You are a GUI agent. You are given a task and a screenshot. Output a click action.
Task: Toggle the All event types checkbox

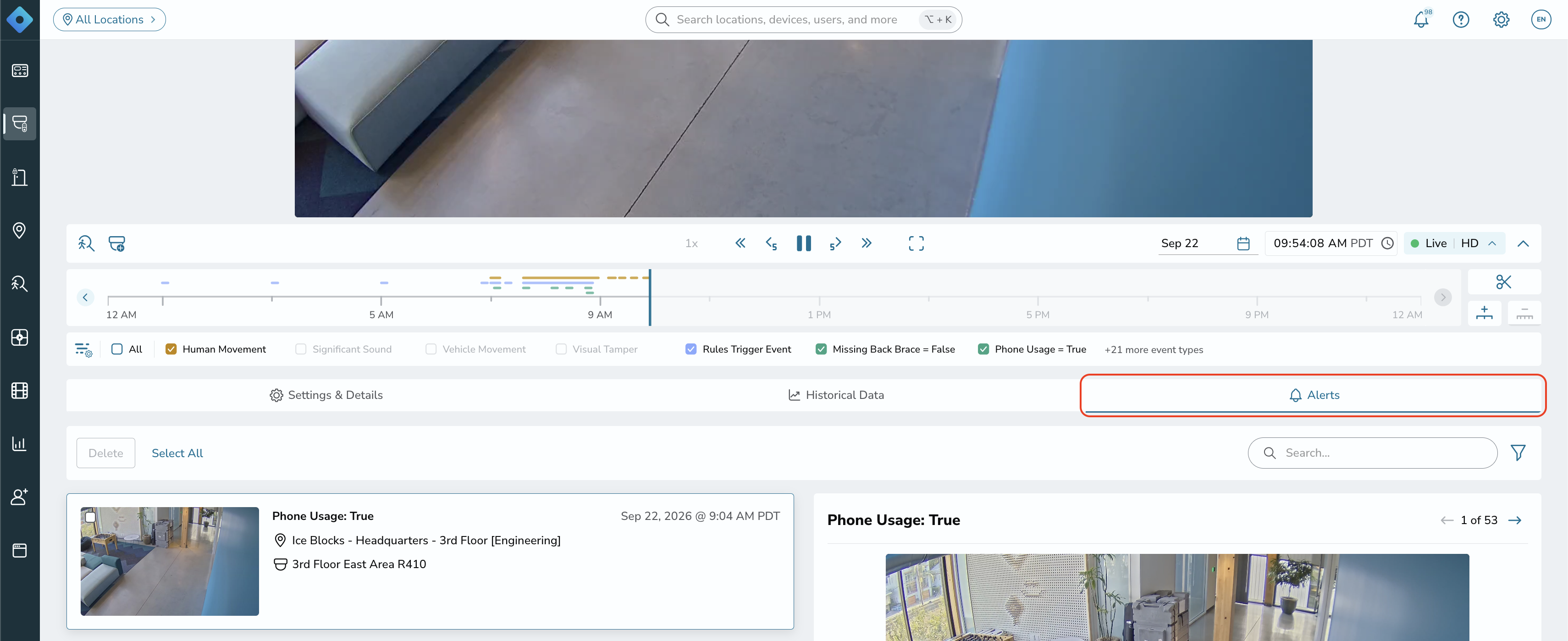tap(117, 349)
